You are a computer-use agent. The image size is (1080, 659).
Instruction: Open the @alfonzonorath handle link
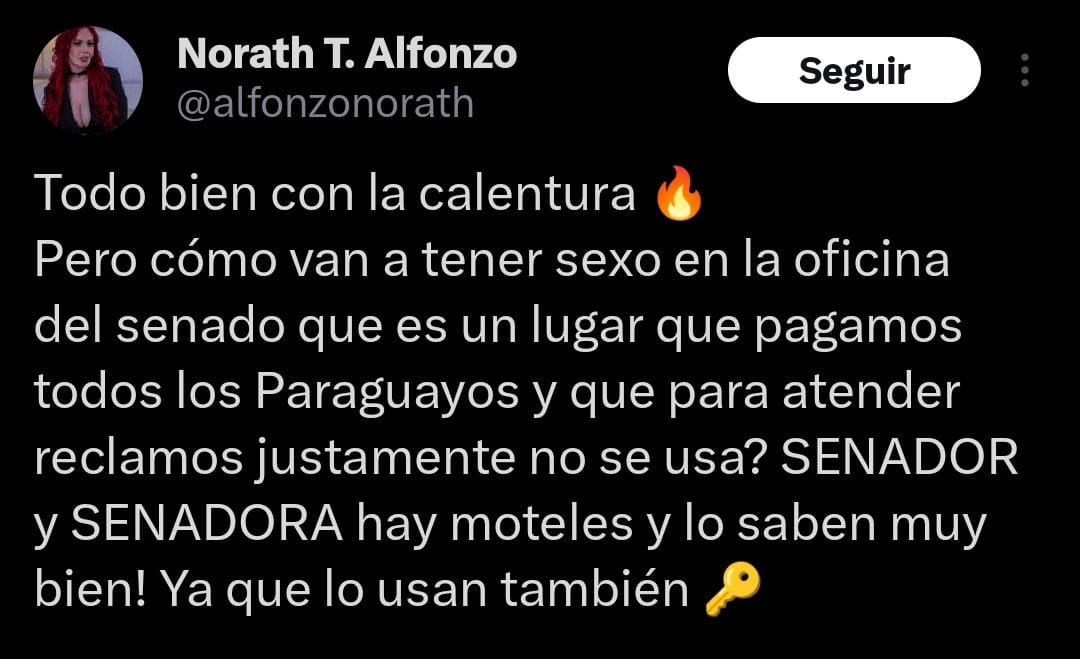325,103
